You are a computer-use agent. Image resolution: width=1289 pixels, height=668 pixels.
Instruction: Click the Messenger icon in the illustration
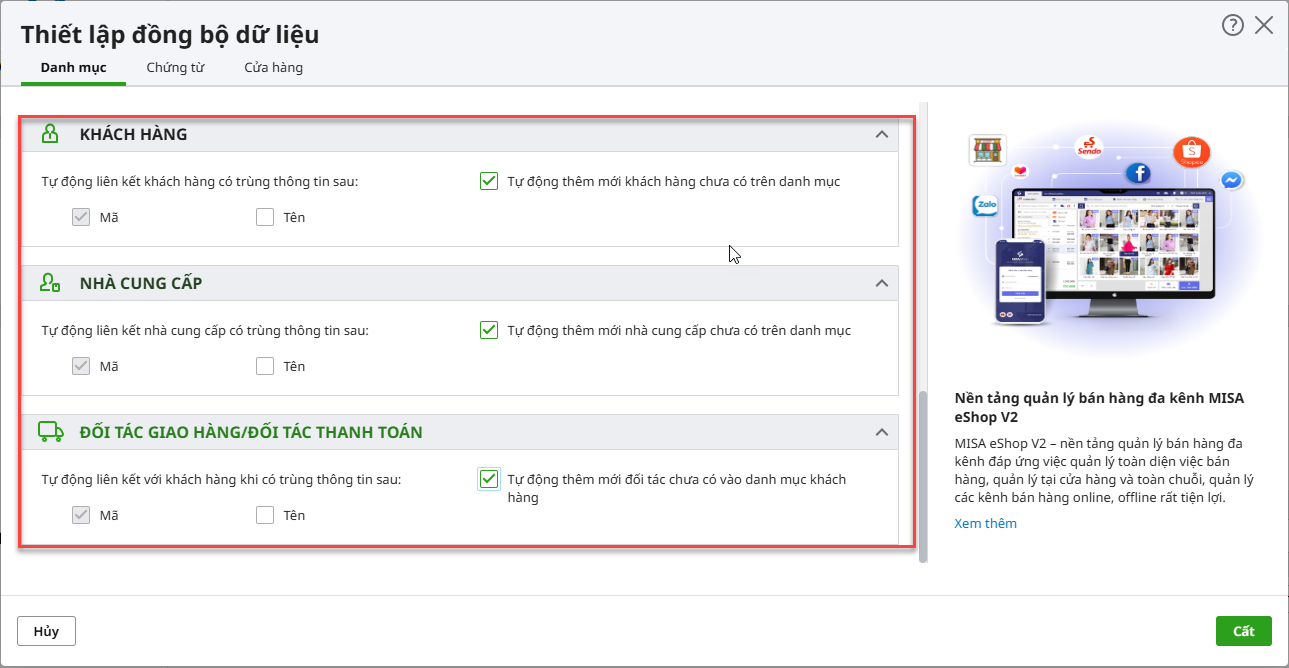click(1232, 181)
